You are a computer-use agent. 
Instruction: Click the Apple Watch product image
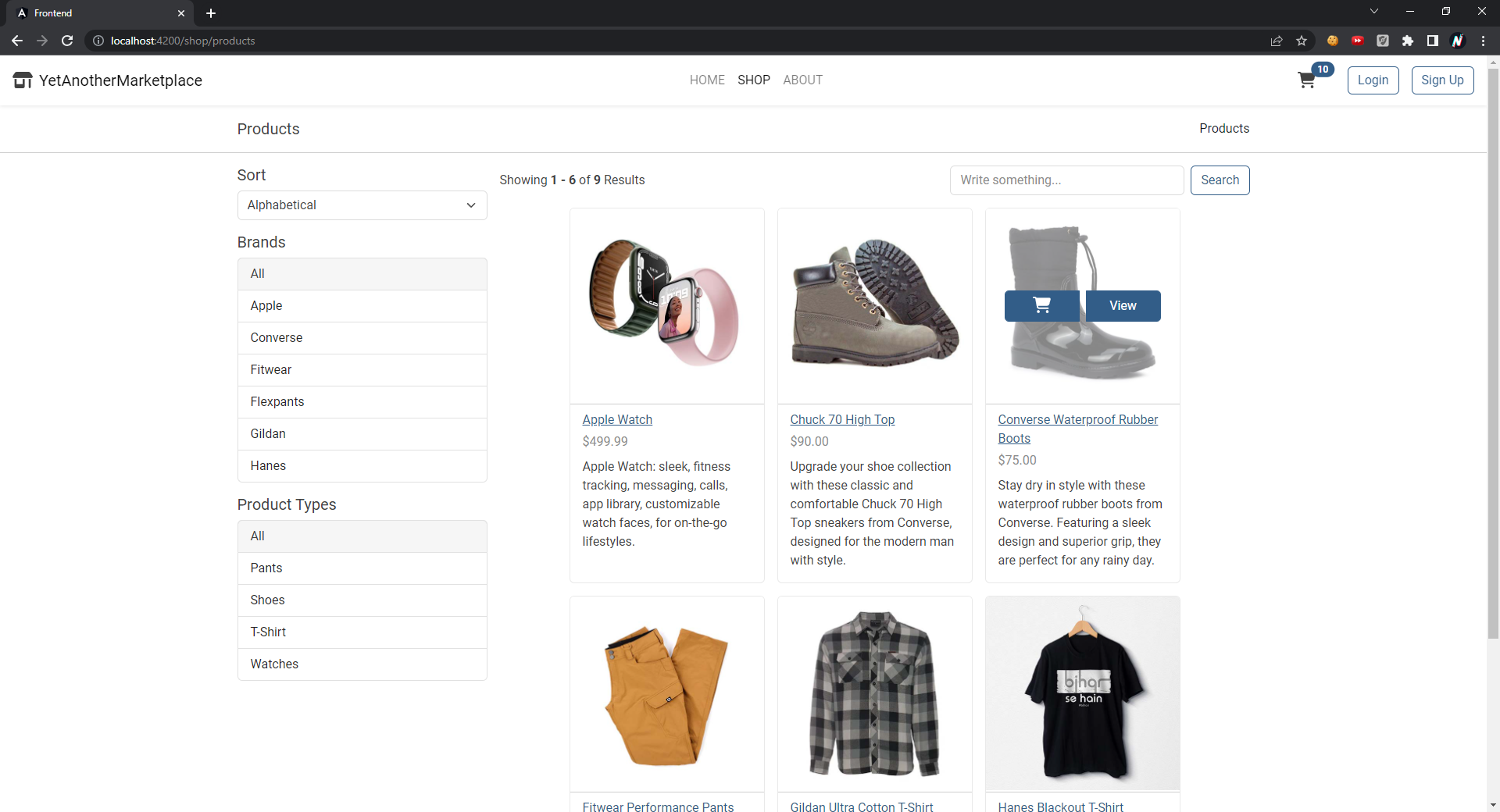pos(667,306)
